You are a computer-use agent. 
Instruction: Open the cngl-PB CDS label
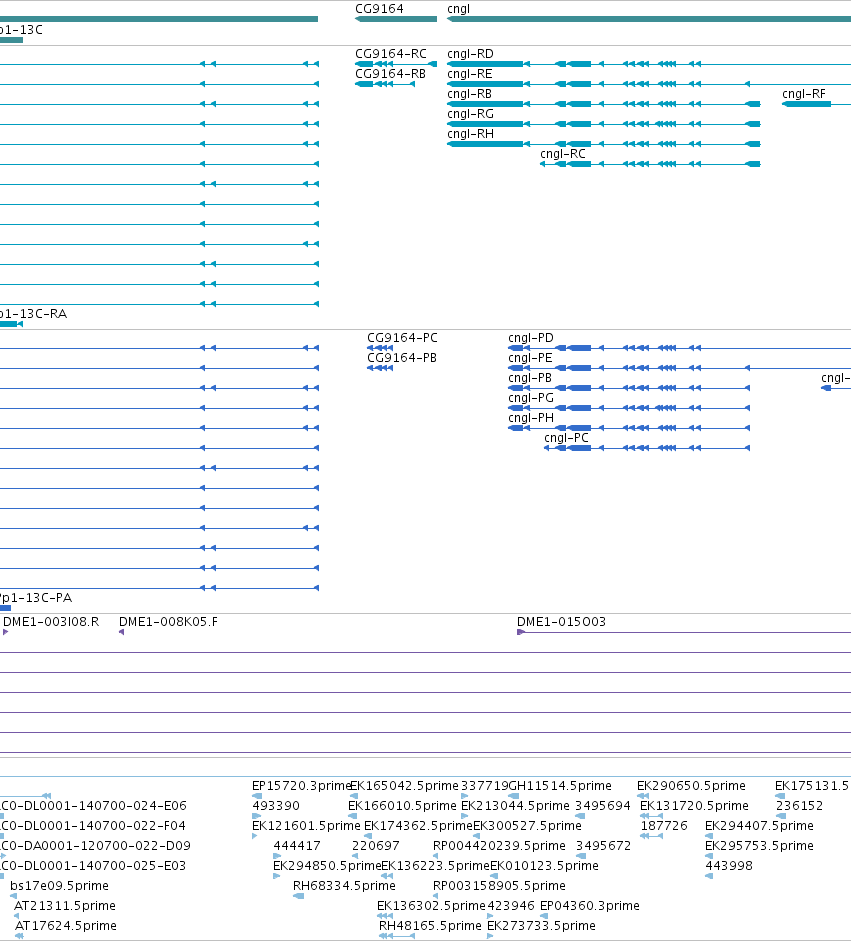[530, 377]
